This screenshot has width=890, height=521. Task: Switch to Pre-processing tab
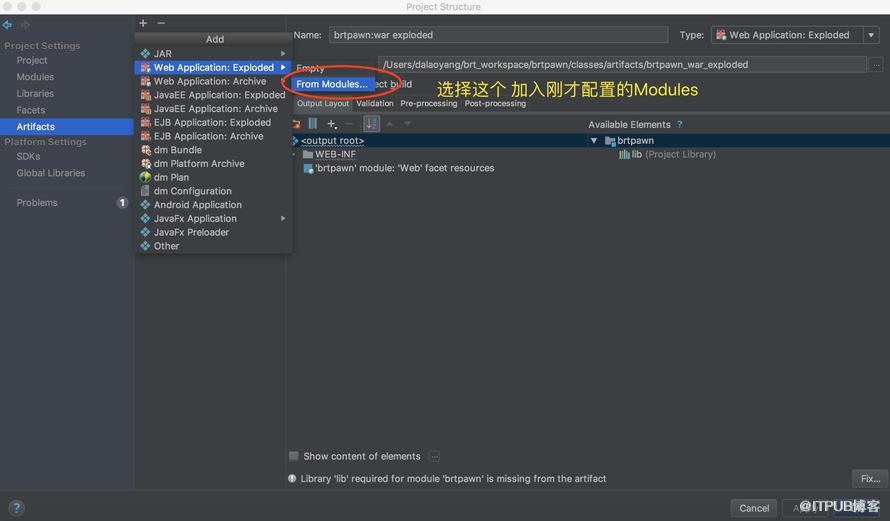(x=429, y=103)
